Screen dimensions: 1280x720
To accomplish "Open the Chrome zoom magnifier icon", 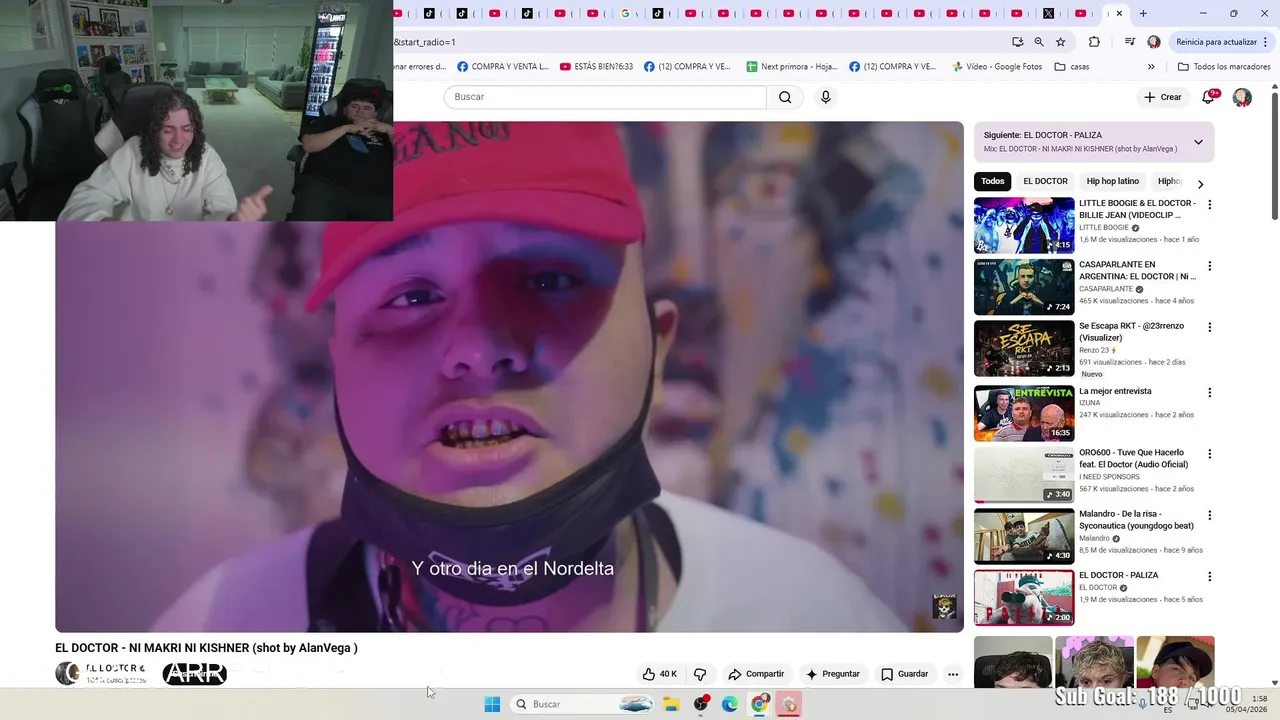I will click(x=1039, y=42).
